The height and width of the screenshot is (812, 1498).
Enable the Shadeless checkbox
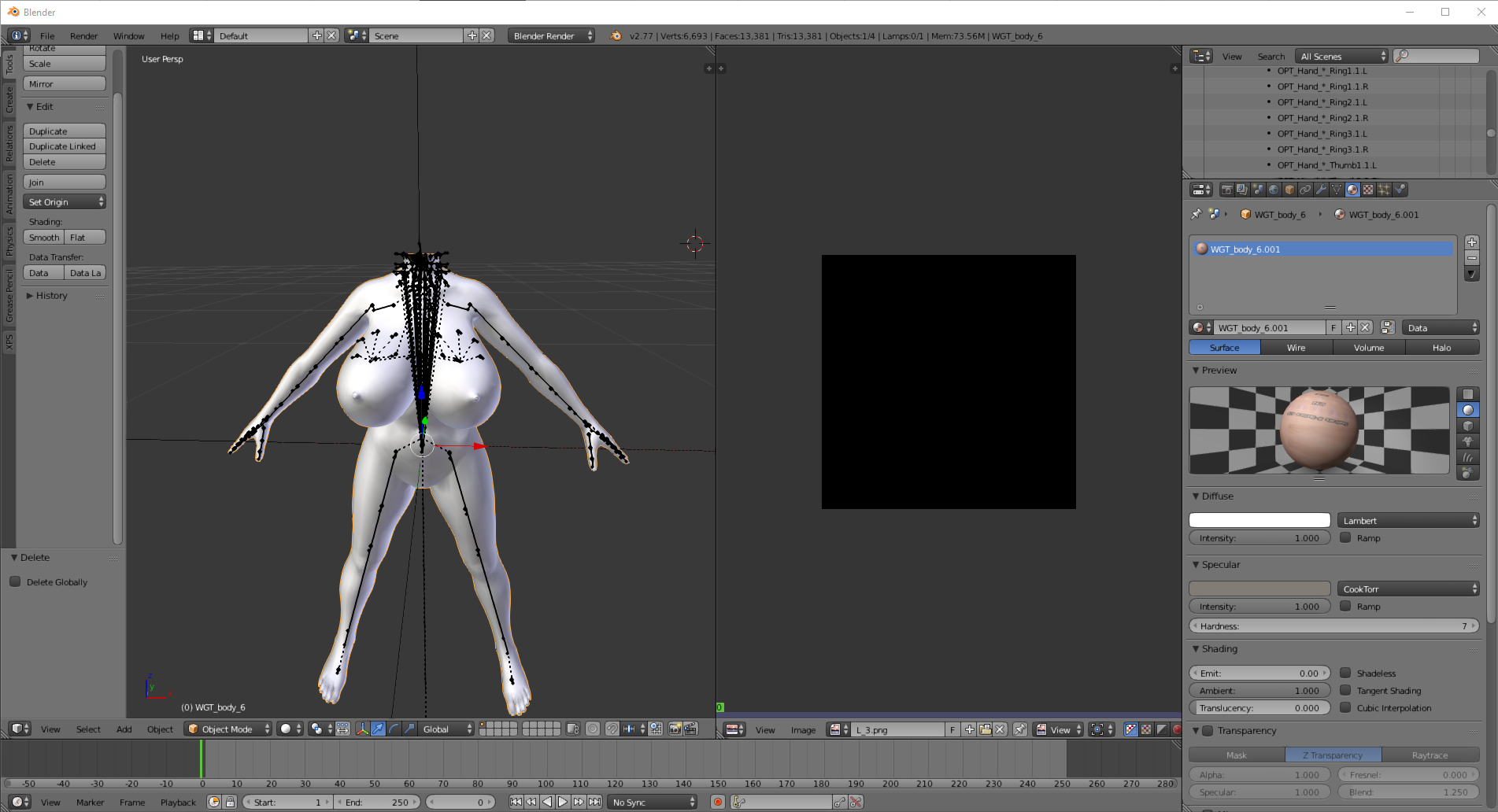click(1345, 674)
